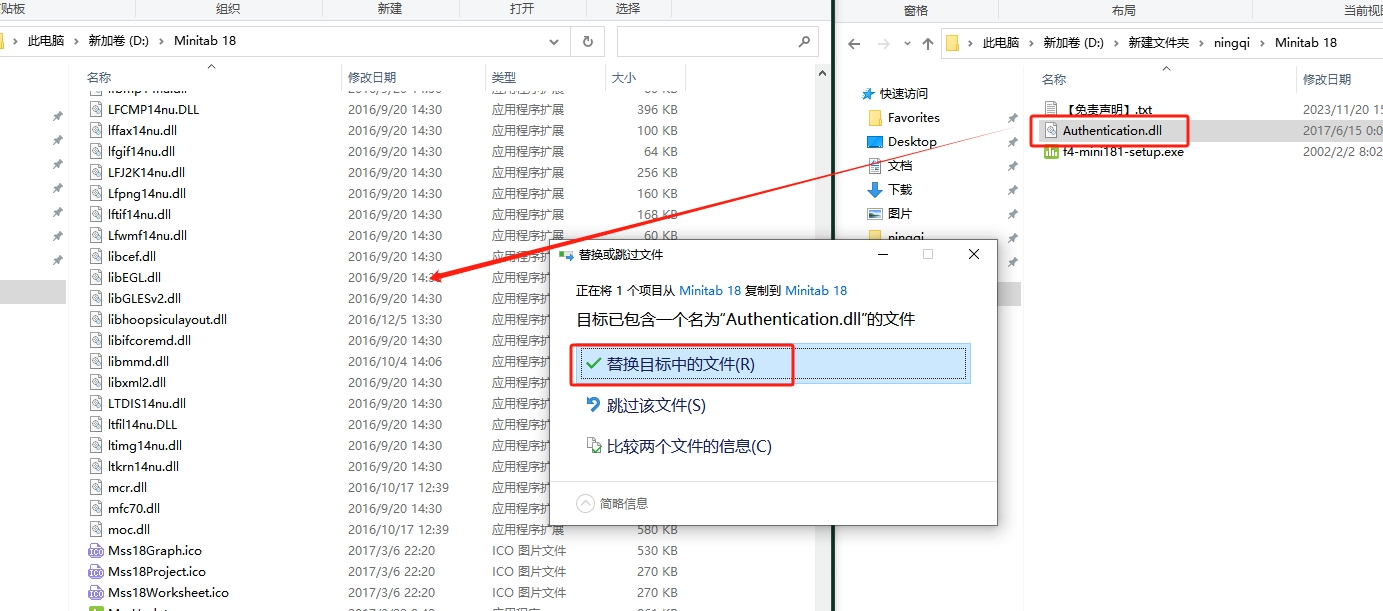Click 新加卷 (D:) breadcrumb in left window
This screenshot has width=1383, height=611.
pyautogui.click(x=118, y=42)
